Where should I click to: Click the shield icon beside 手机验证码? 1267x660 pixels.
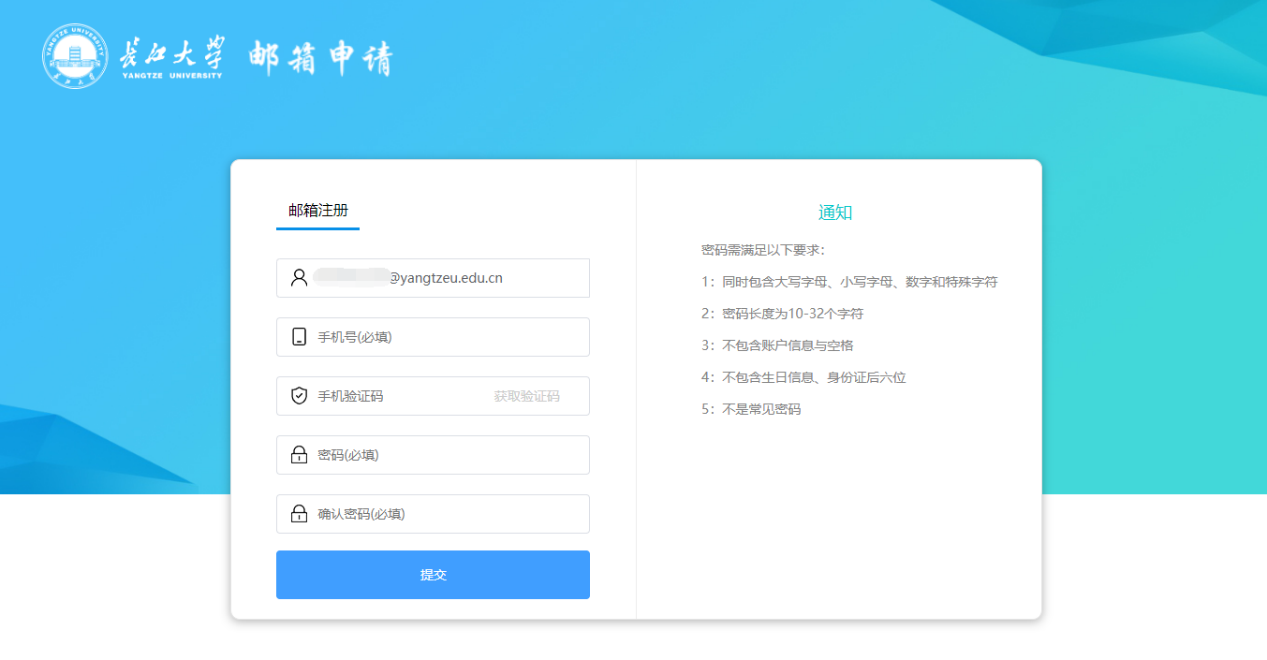click(x=299, y=396)
